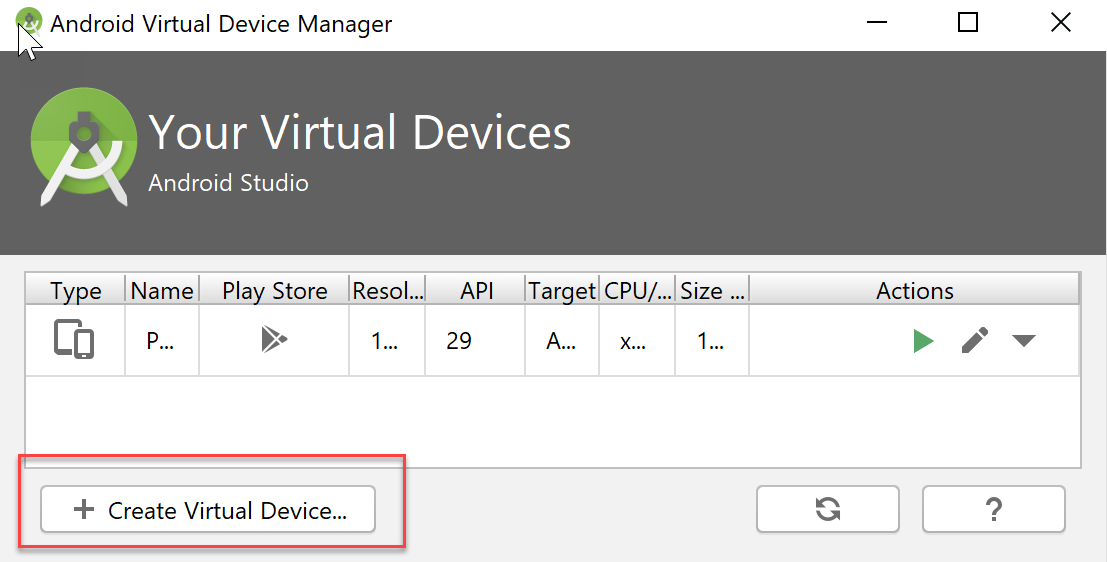Maximize the Android Virtual Device Manager window

(968, 23)
